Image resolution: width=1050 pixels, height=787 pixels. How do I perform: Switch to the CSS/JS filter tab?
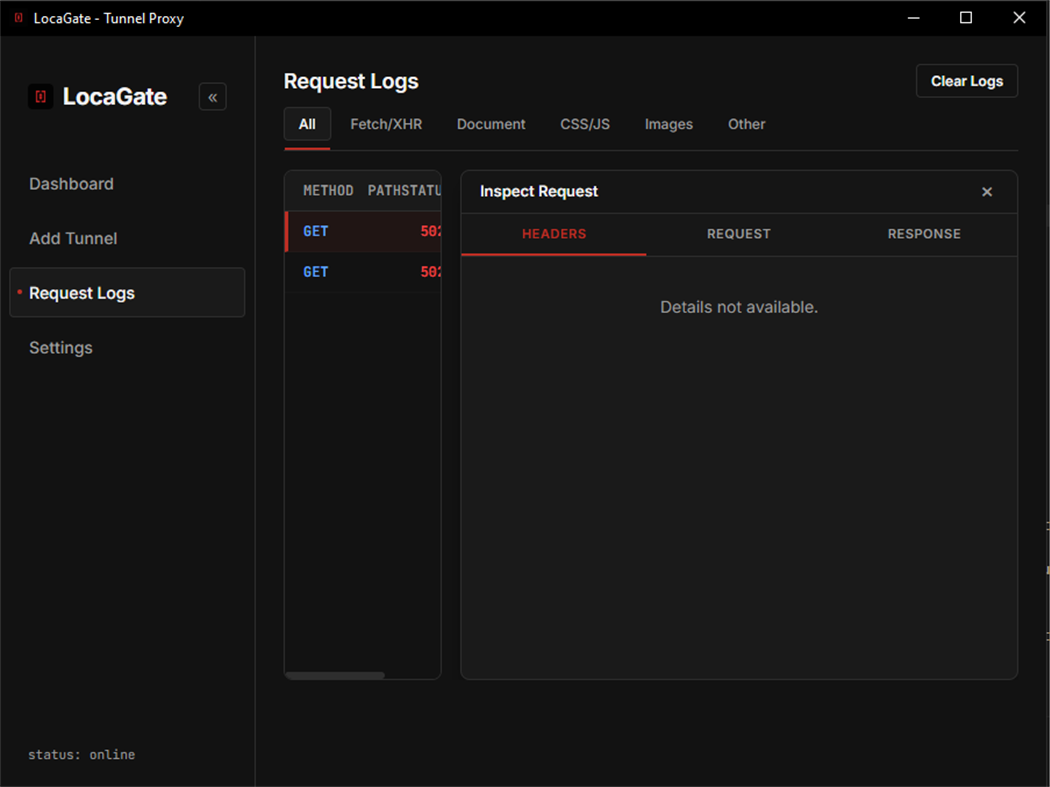[x=585, y=124]
